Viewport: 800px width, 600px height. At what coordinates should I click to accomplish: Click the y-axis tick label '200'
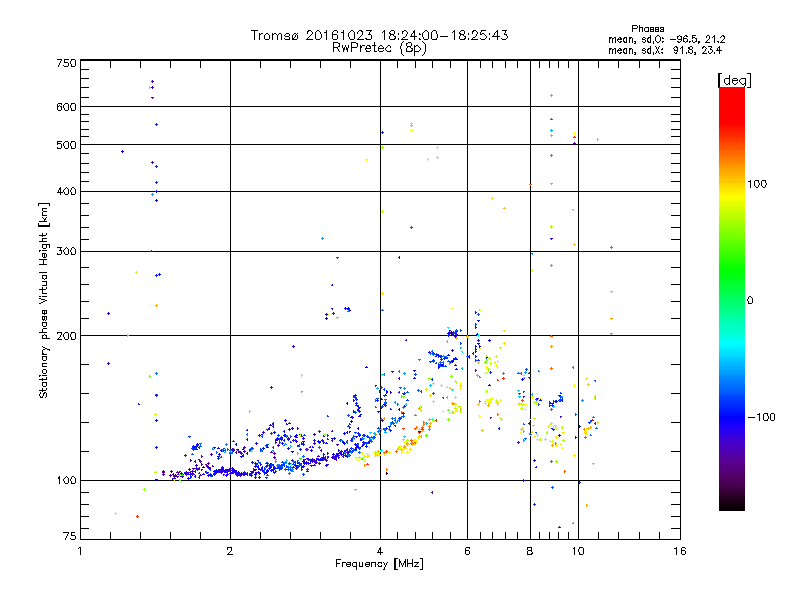(66, 336)
